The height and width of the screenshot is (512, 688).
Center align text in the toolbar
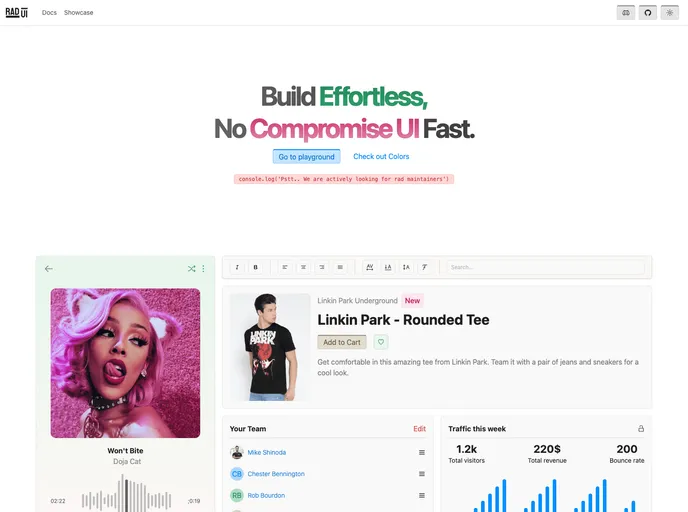click(x=303, y=267)
